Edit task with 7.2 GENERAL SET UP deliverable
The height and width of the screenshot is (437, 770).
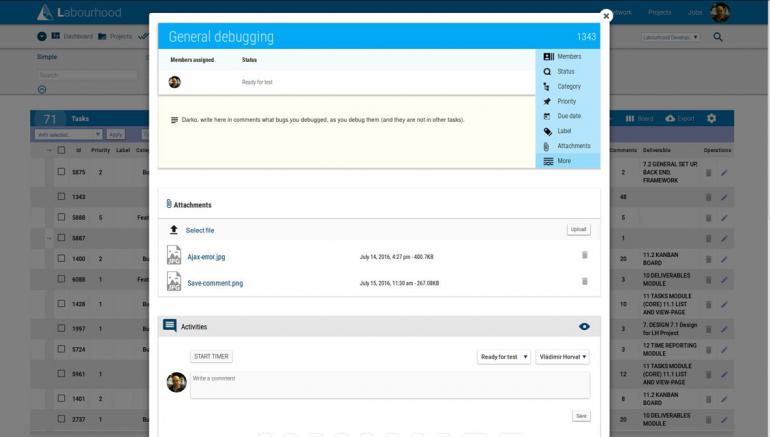(x=724, y=173)
